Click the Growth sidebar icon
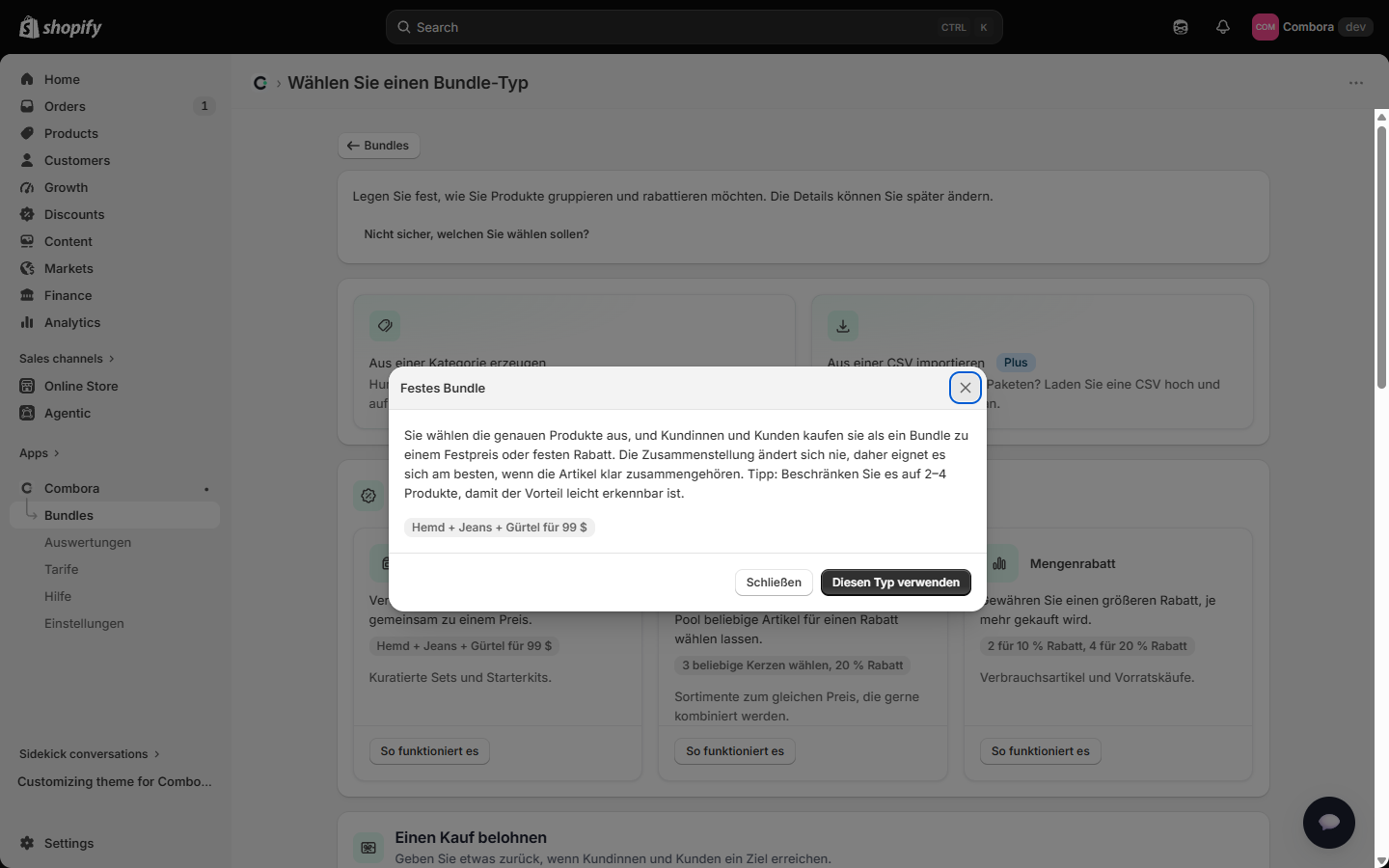This screenshot has width=1389, height=868. (x=27, y=187)
